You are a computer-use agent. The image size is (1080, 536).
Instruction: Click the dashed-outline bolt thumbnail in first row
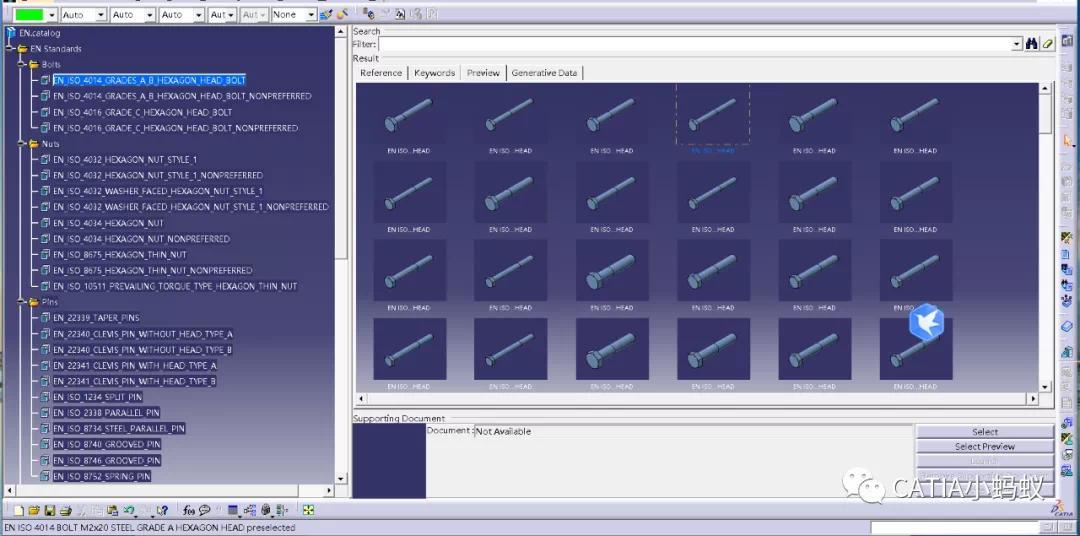[x=713, y=114]
